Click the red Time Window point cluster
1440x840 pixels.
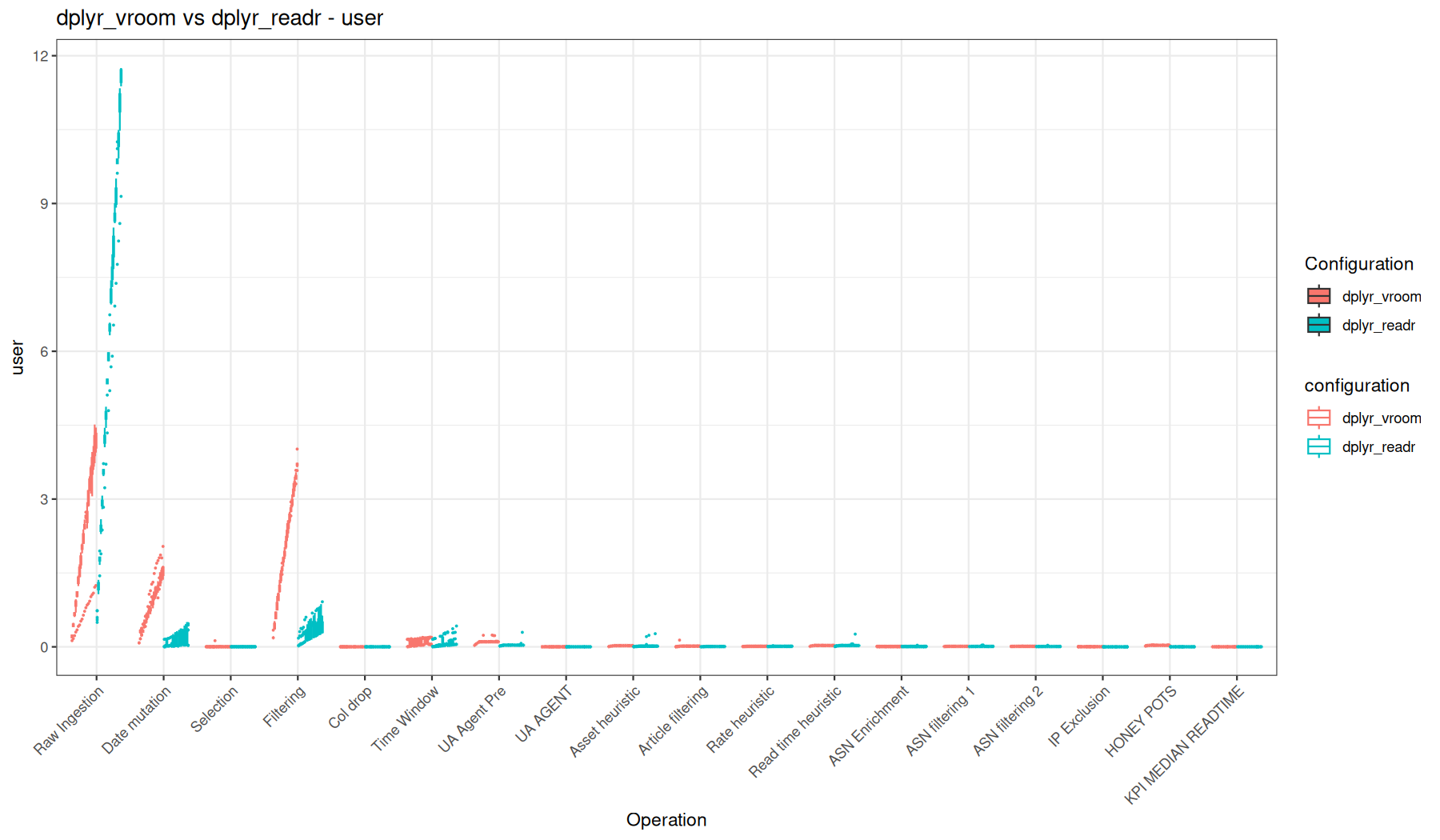tap(419, 642)
